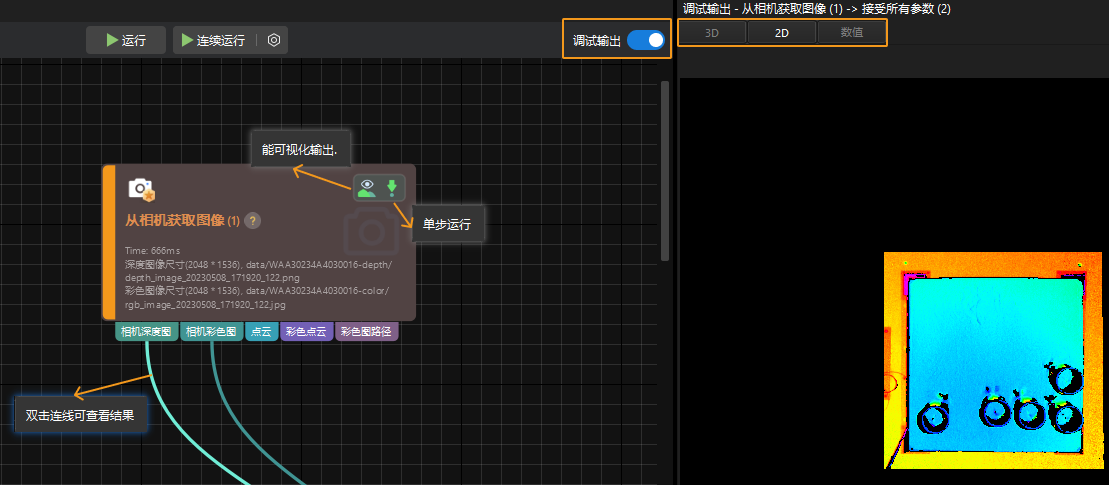
Task: Open continuous run settings hexagon icon
Action: tap(274, 41)
